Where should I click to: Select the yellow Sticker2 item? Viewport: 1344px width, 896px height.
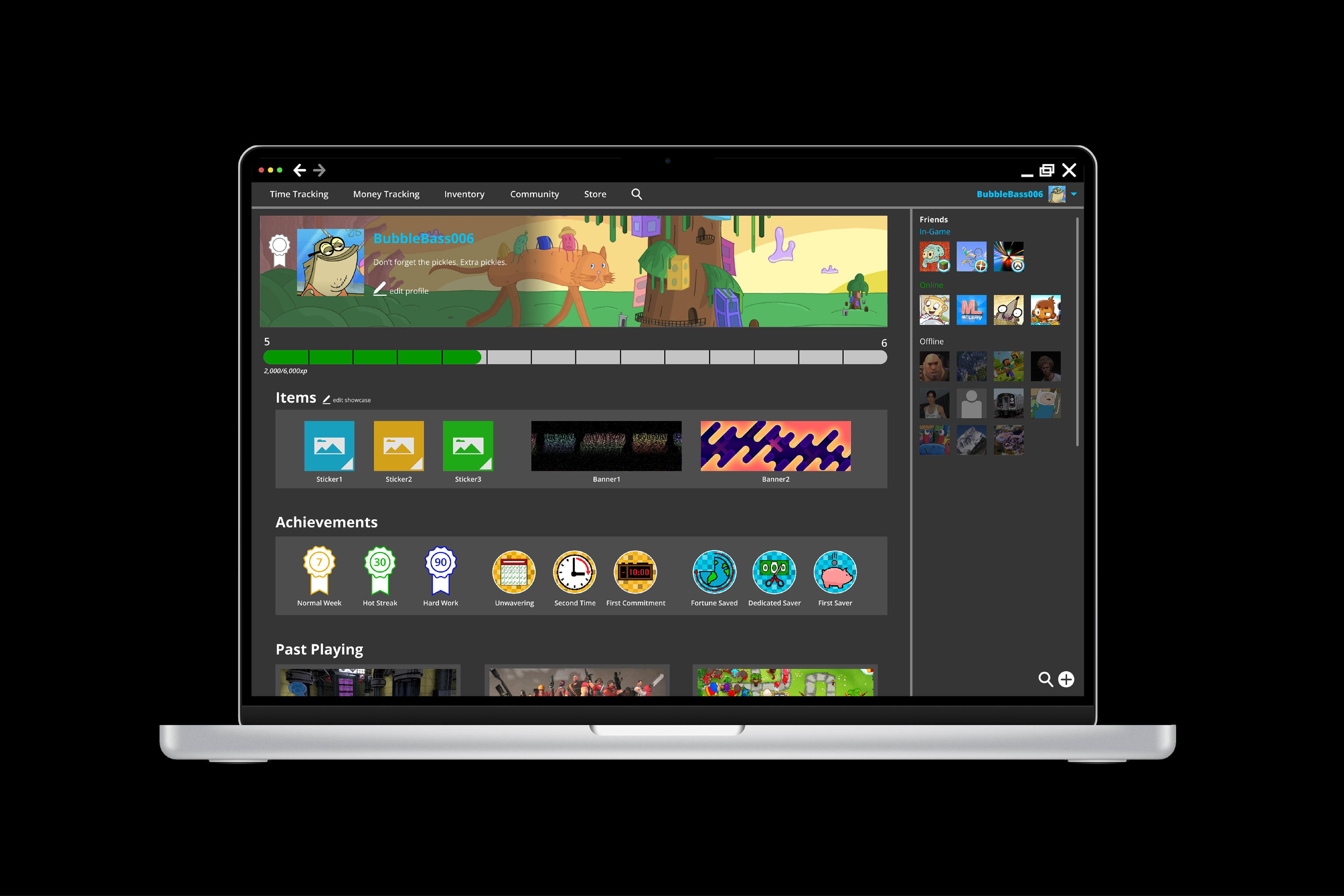(399, 446)
